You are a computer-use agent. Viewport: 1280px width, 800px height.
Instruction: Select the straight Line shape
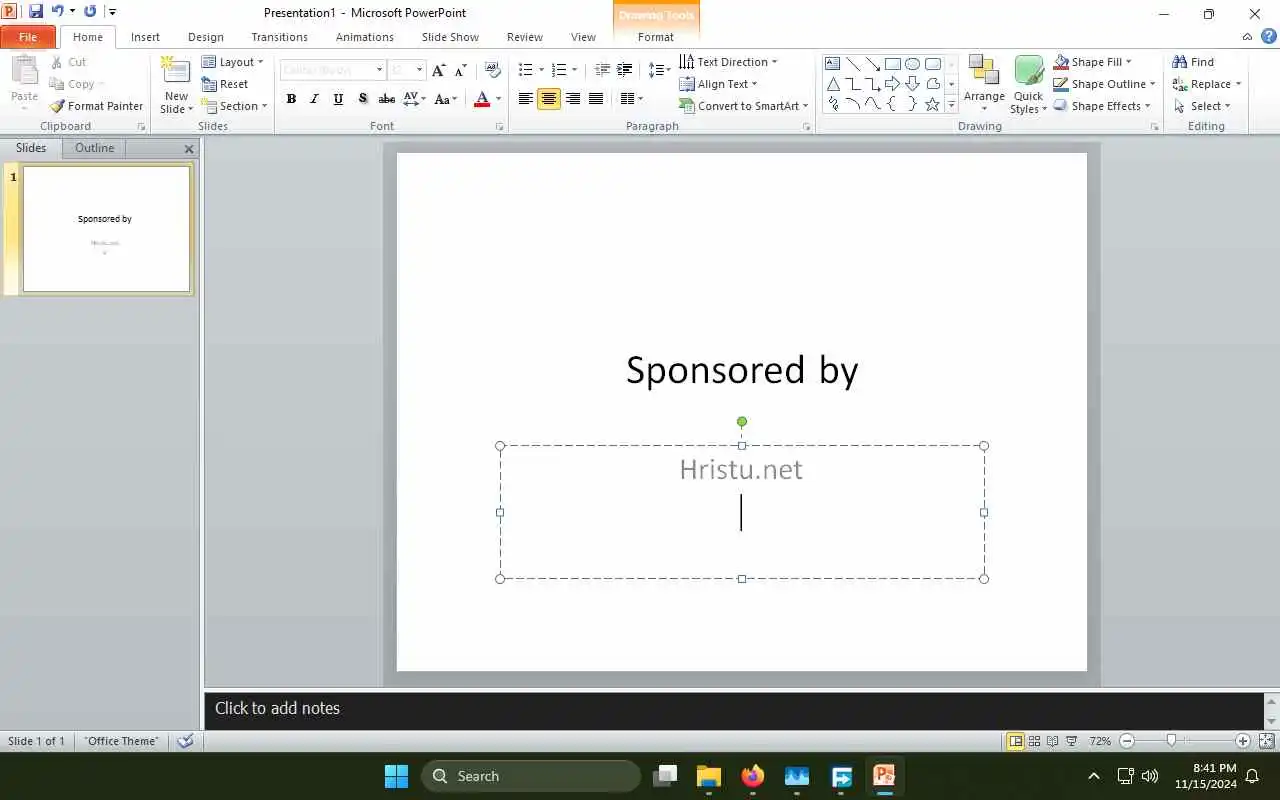pos(853,63)
